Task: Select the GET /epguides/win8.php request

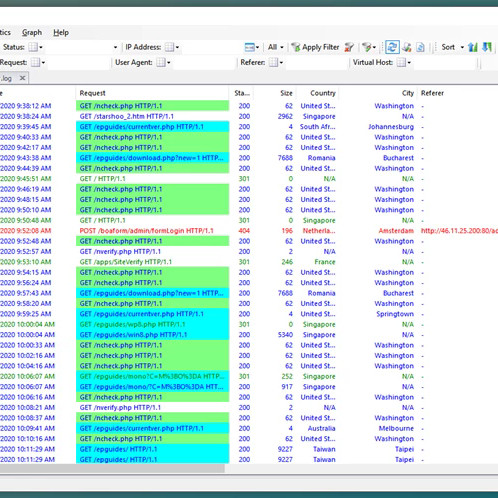Action: [x=133, y=335]
